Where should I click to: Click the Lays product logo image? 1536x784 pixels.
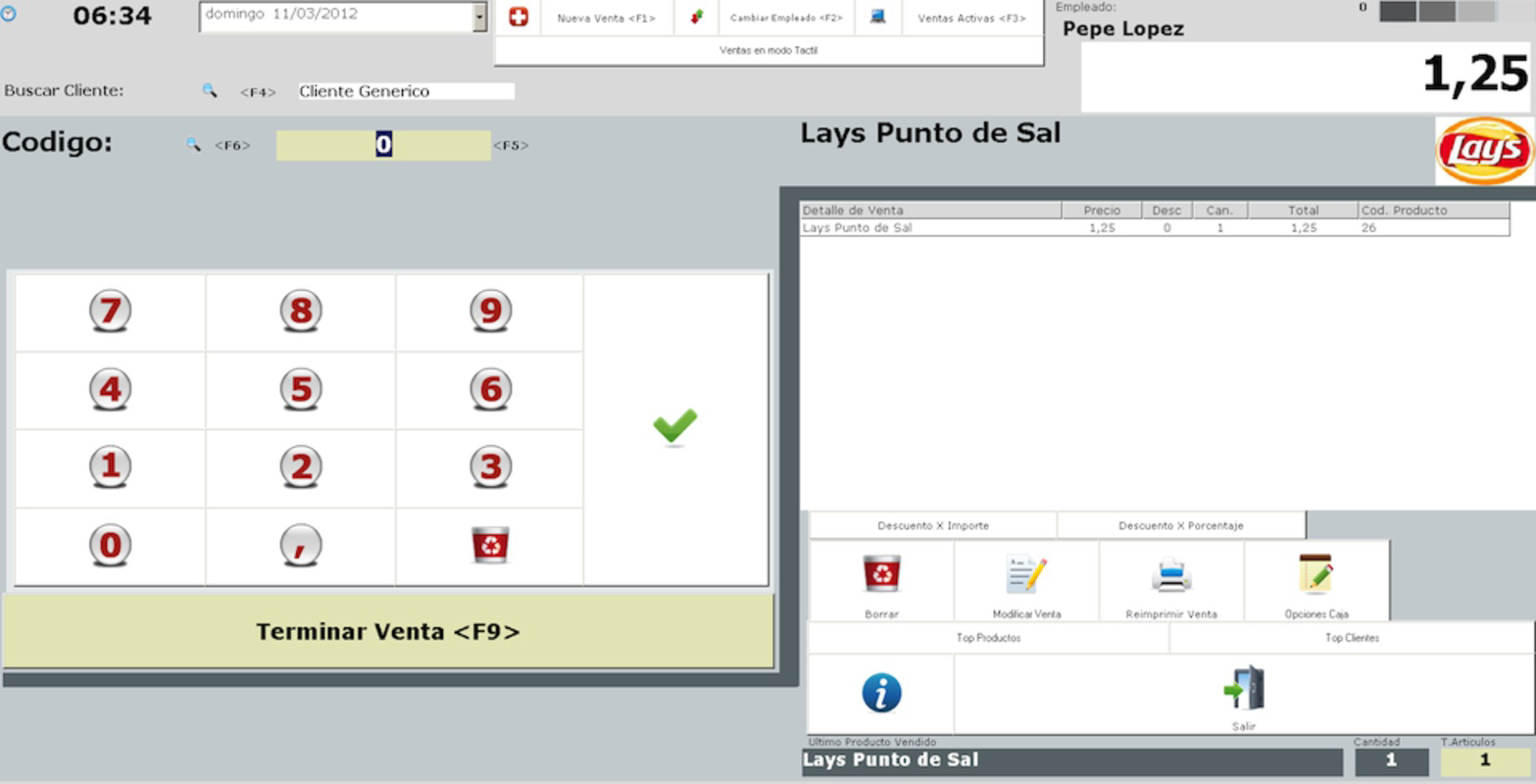[x=1484, y=151]
